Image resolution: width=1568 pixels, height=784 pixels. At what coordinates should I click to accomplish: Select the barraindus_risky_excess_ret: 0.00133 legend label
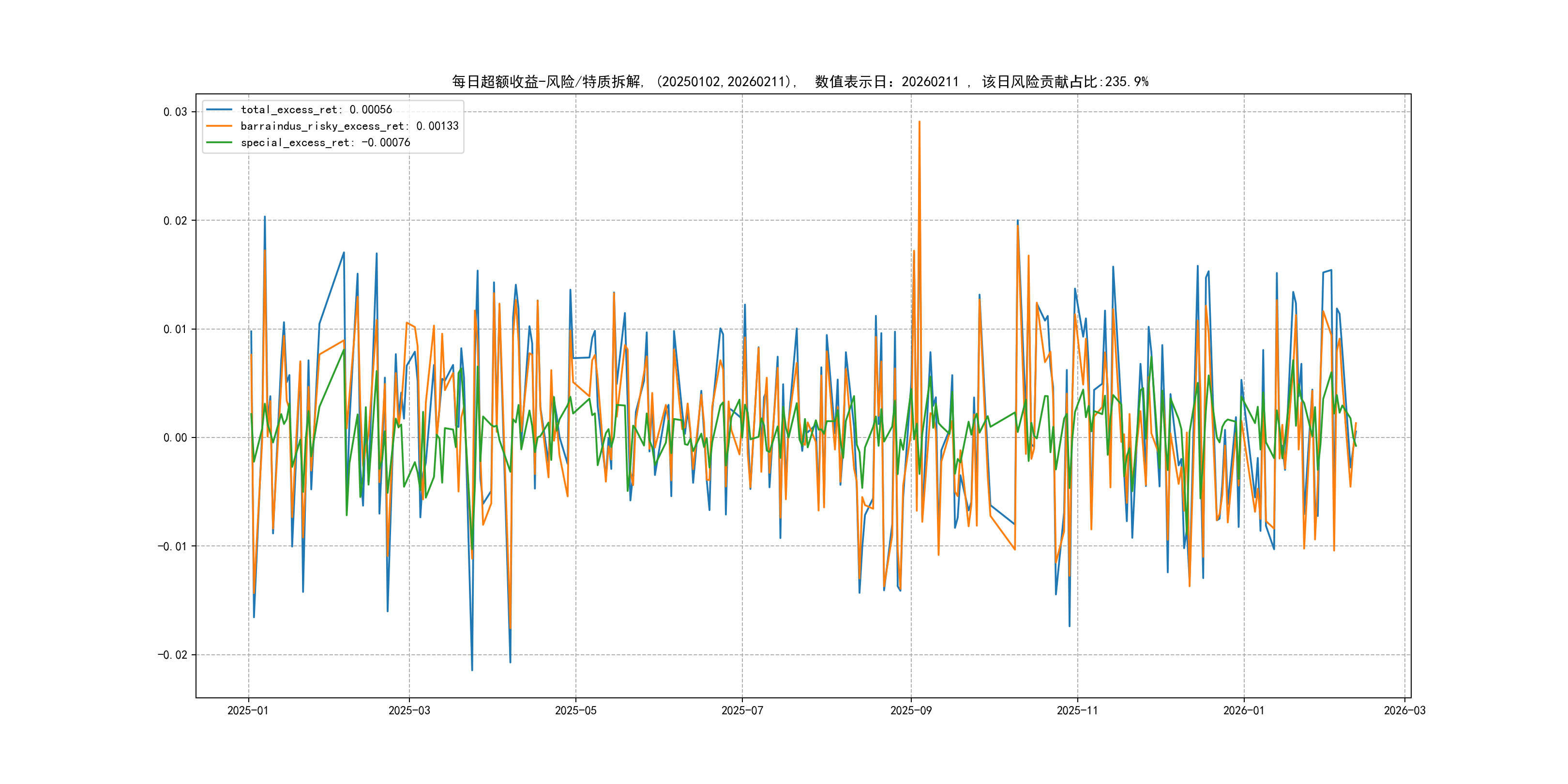click(x=349, y=126)
